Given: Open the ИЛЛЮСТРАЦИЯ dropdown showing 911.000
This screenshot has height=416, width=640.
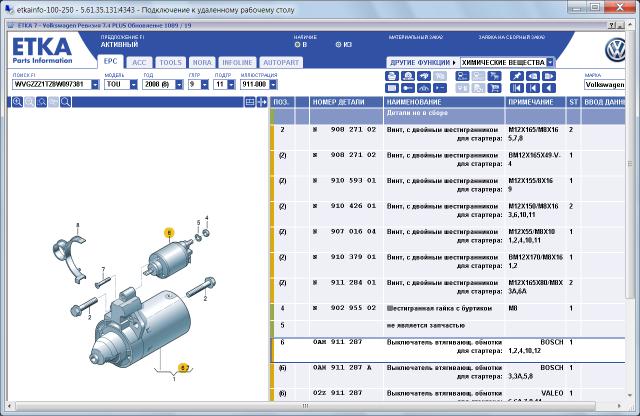Looking at the screenshot, I should pyautogui.click(x=273, y=85).
